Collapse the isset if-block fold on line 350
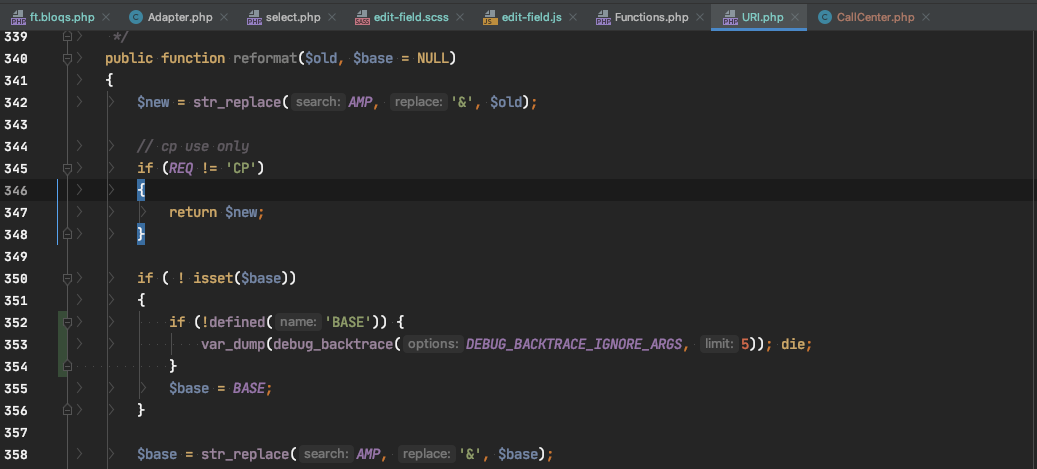The height and width of the screenshot is (469, 1037). tap(67, 278)
